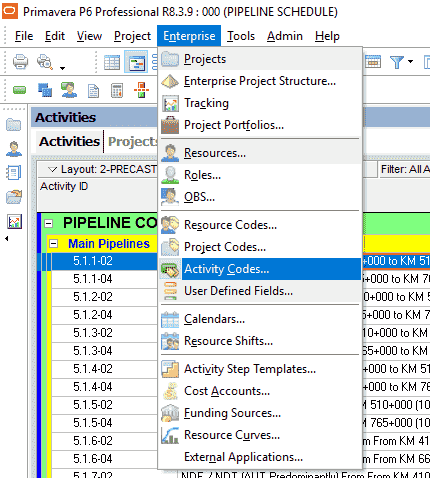Collapse the left sidebar arrow

[6, 239]
